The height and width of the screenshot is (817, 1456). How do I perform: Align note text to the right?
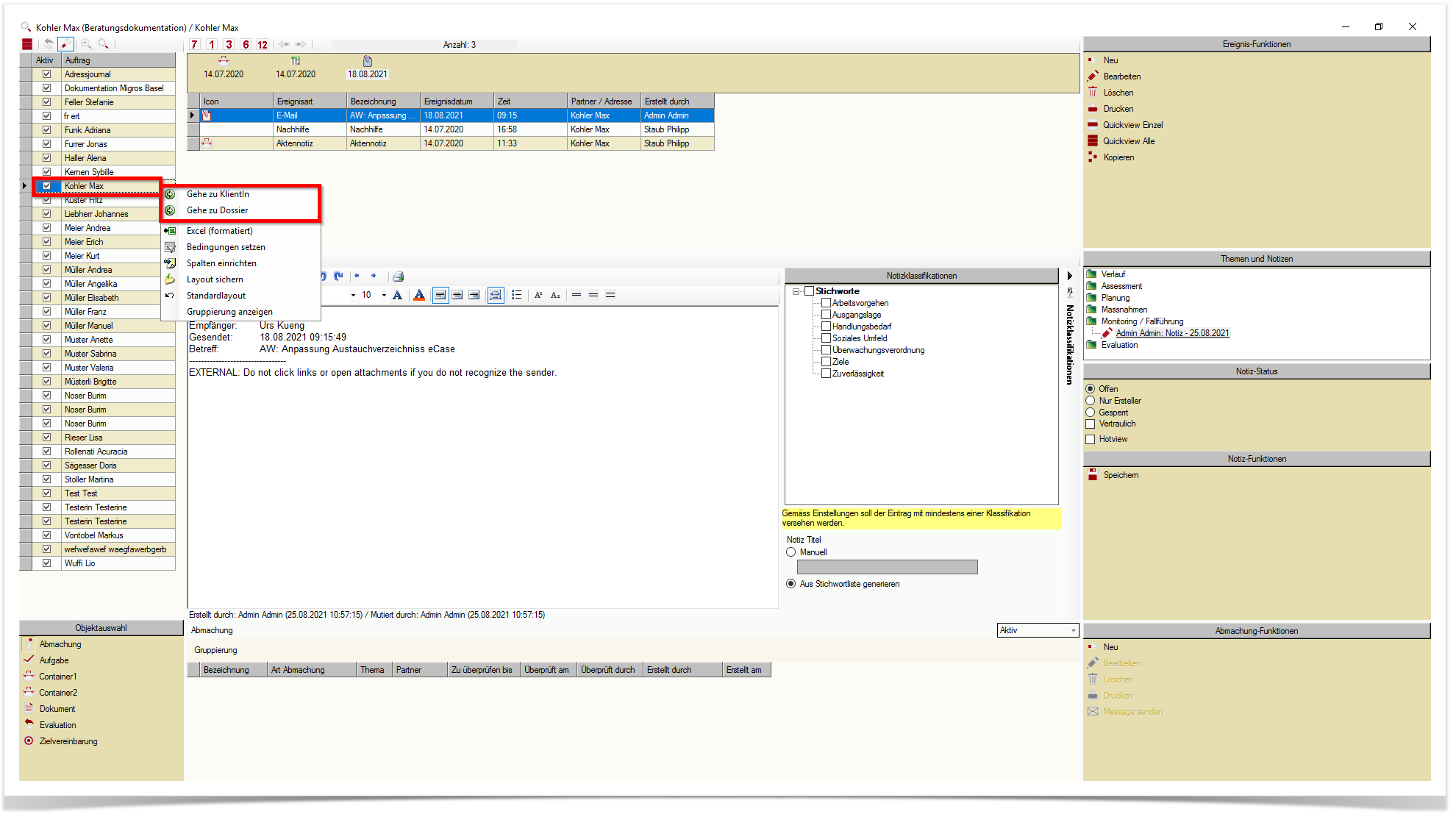click(474, 295)
